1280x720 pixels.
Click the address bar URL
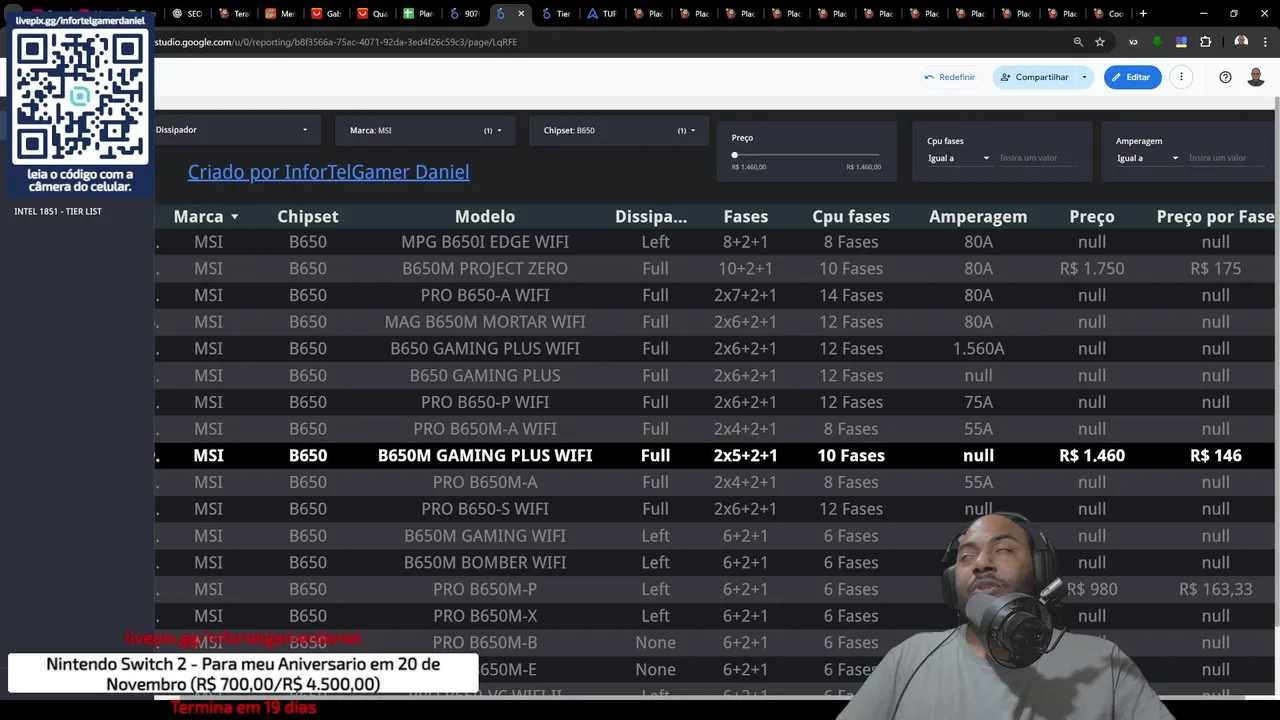tap(336, 42)
